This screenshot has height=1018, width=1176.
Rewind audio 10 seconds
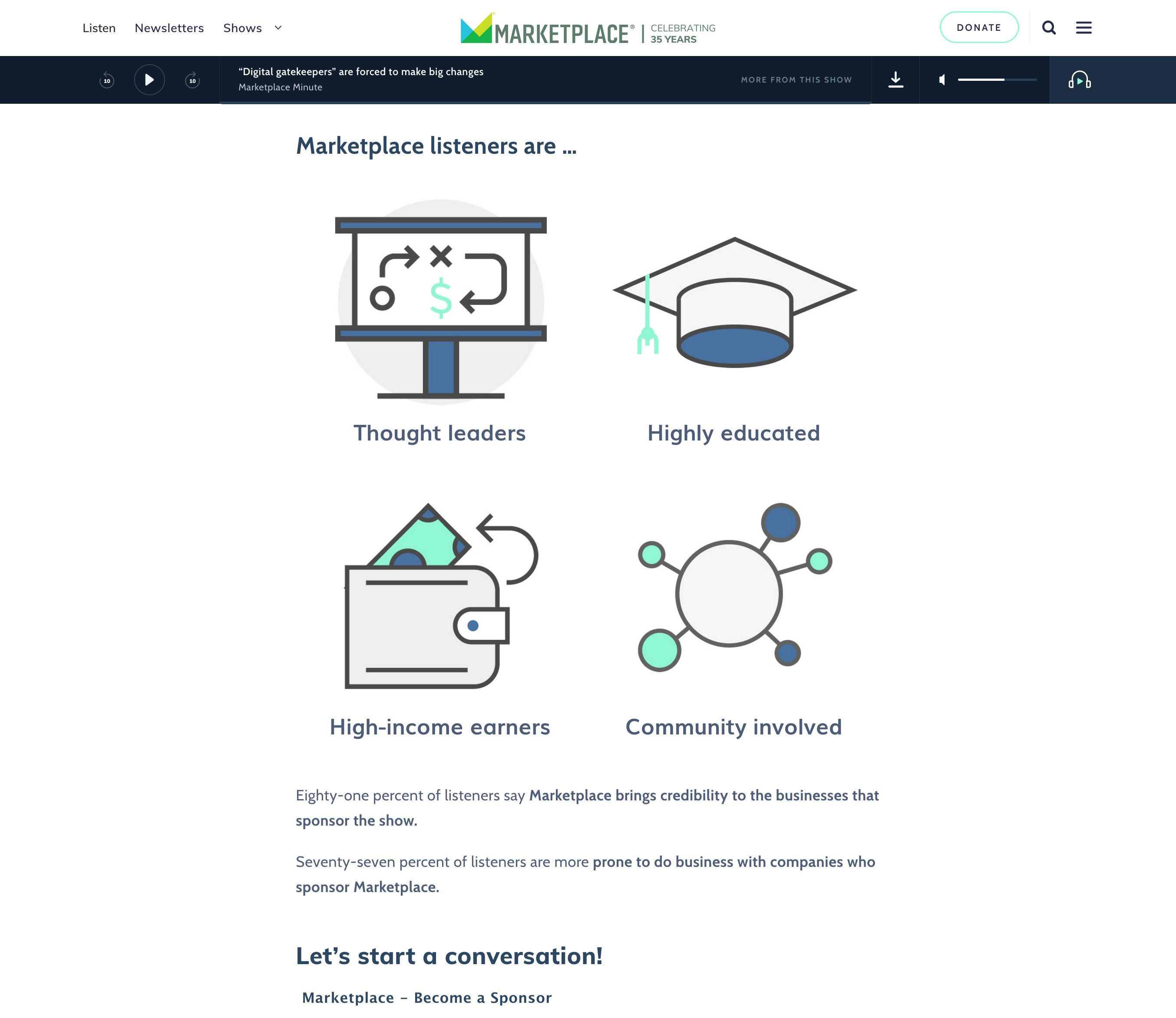coord(107,79)
